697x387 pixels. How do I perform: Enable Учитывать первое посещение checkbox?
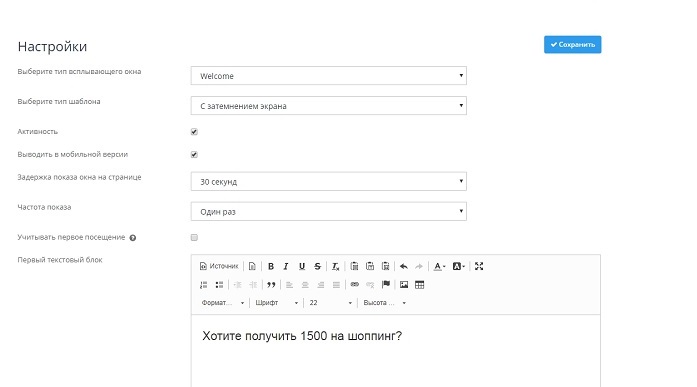click(x=194, y=237)
